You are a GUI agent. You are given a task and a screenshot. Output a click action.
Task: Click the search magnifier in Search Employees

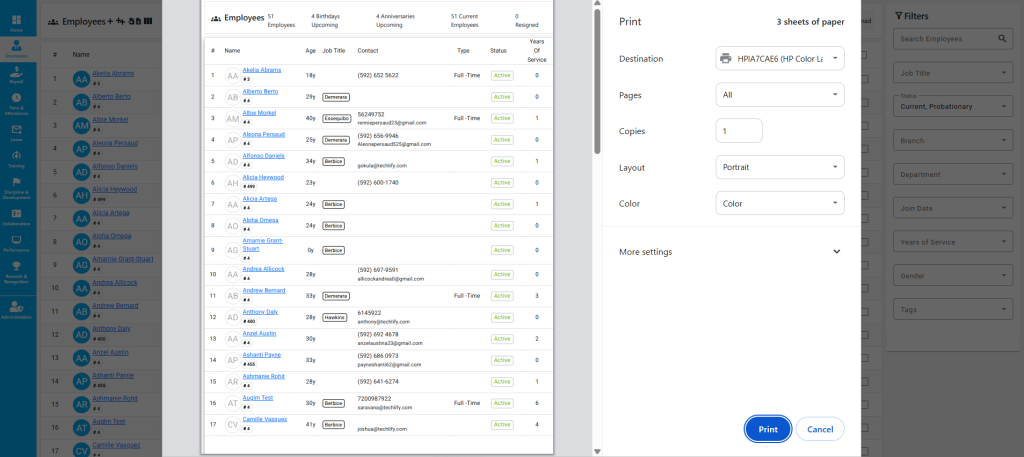[x=1003, y=39]
